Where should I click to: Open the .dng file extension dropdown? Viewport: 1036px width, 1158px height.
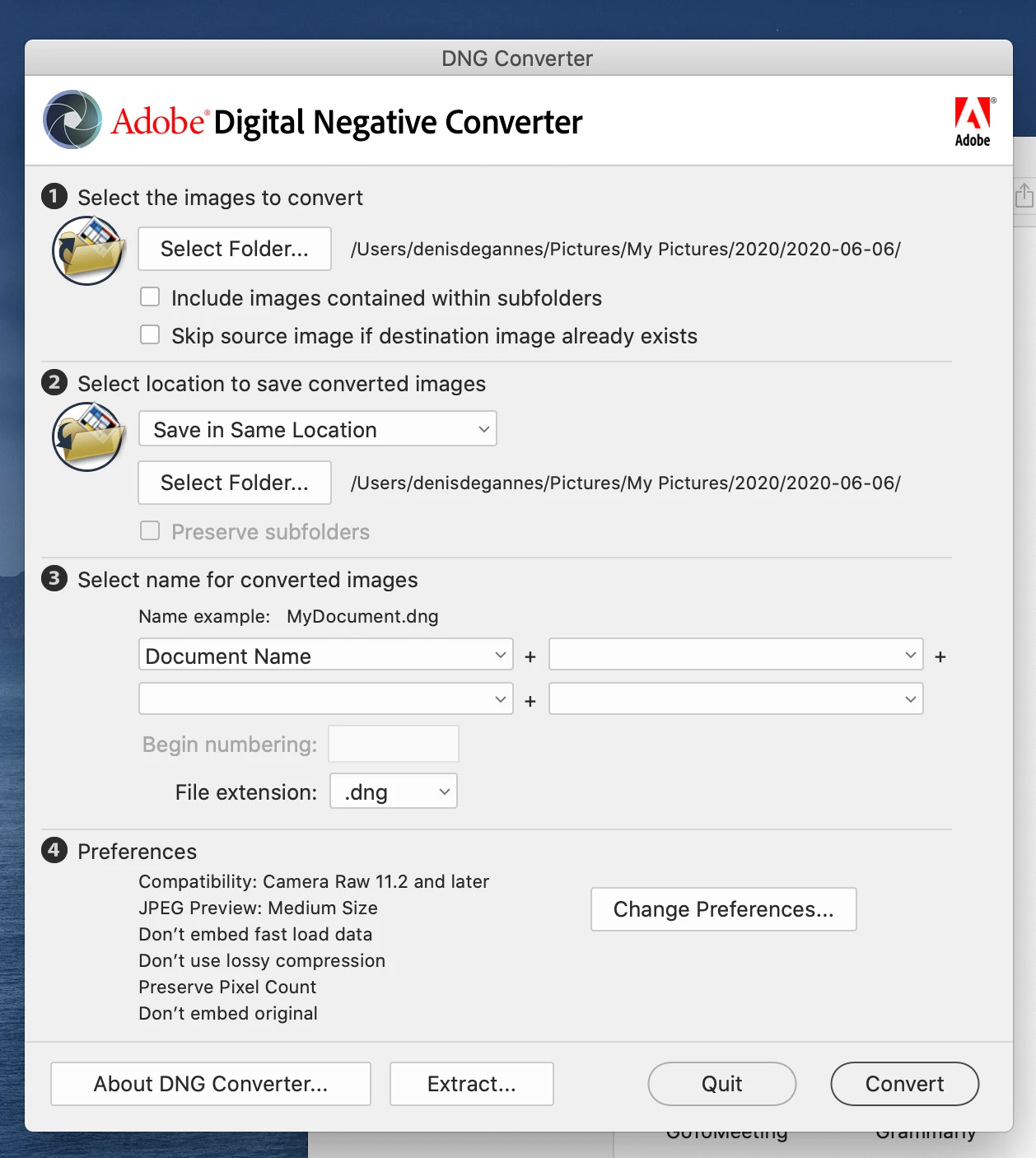coord(394,791)
